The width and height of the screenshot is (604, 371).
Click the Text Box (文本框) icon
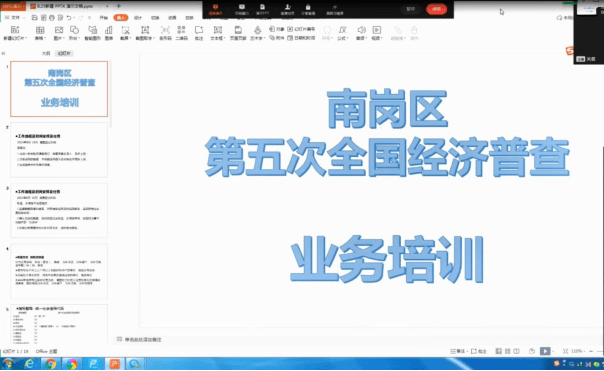click(x=218, y=30)
